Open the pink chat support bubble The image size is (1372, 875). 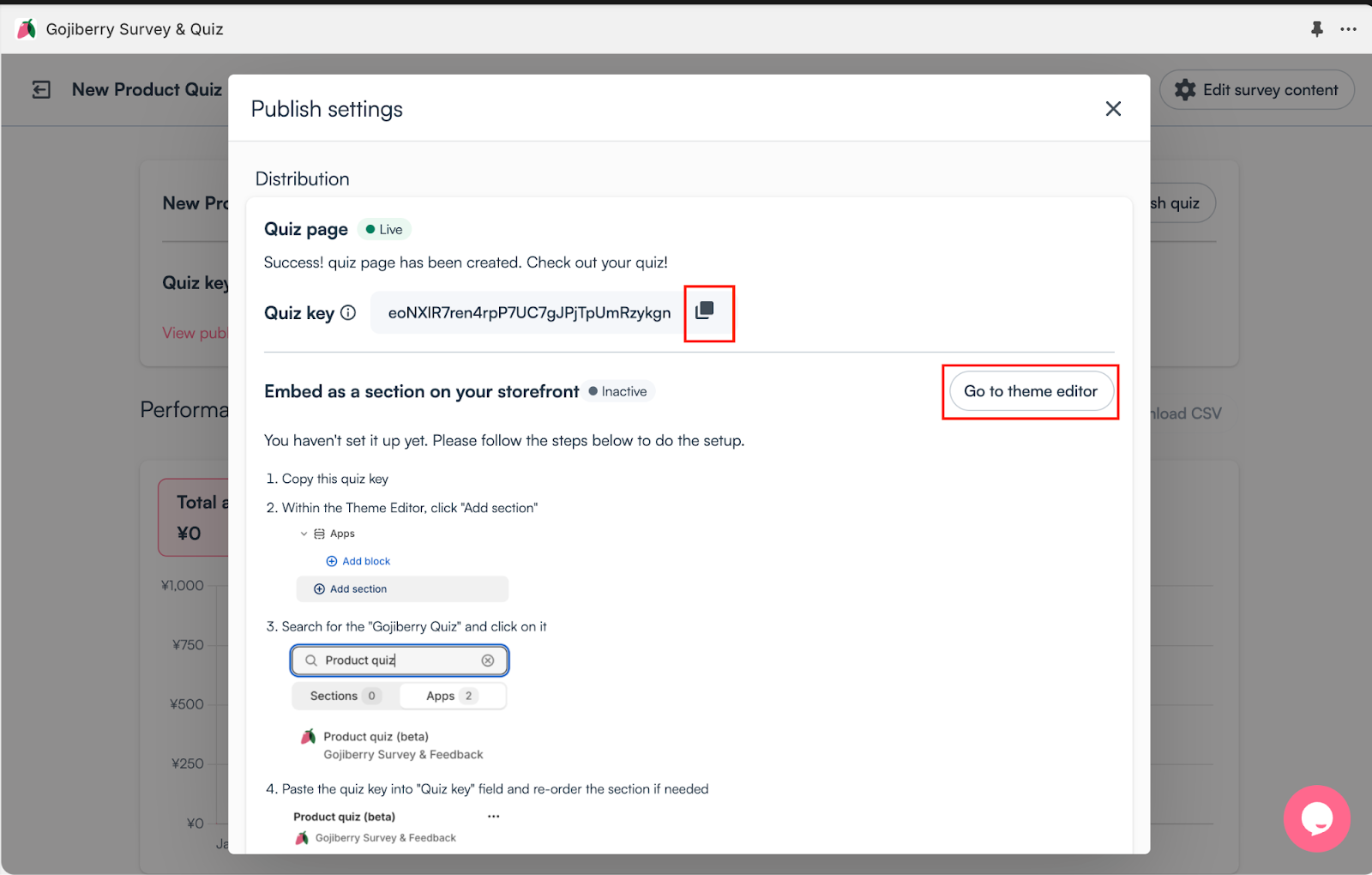(1317, 819)
